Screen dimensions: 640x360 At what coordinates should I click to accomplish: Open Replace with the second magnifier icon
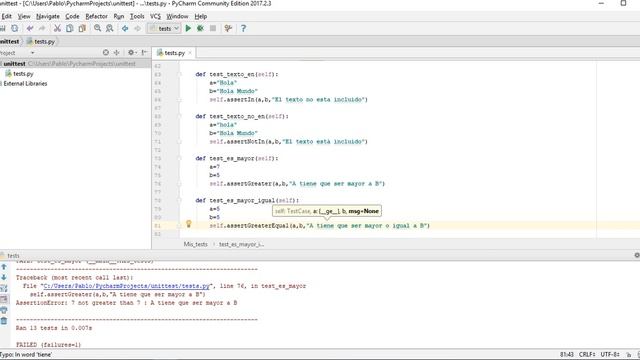pos(110,29)
